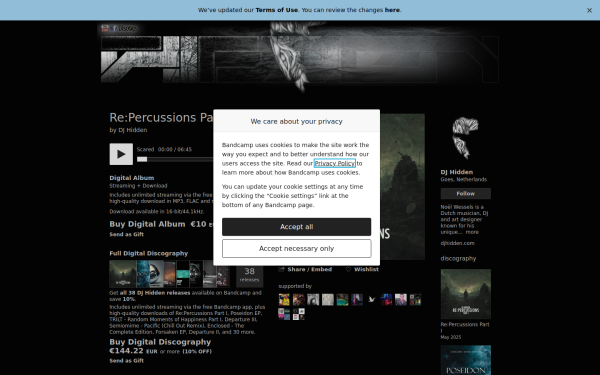
Task: Choose Accept necessary only
Action: [x=297, y=249]
